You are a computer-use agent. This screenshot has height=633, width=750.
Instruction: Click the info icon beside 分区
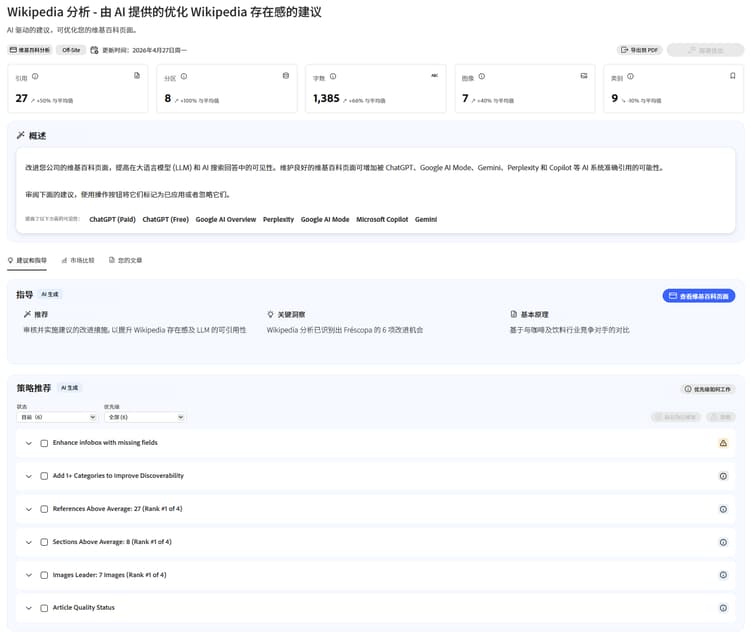click(184, 77)
